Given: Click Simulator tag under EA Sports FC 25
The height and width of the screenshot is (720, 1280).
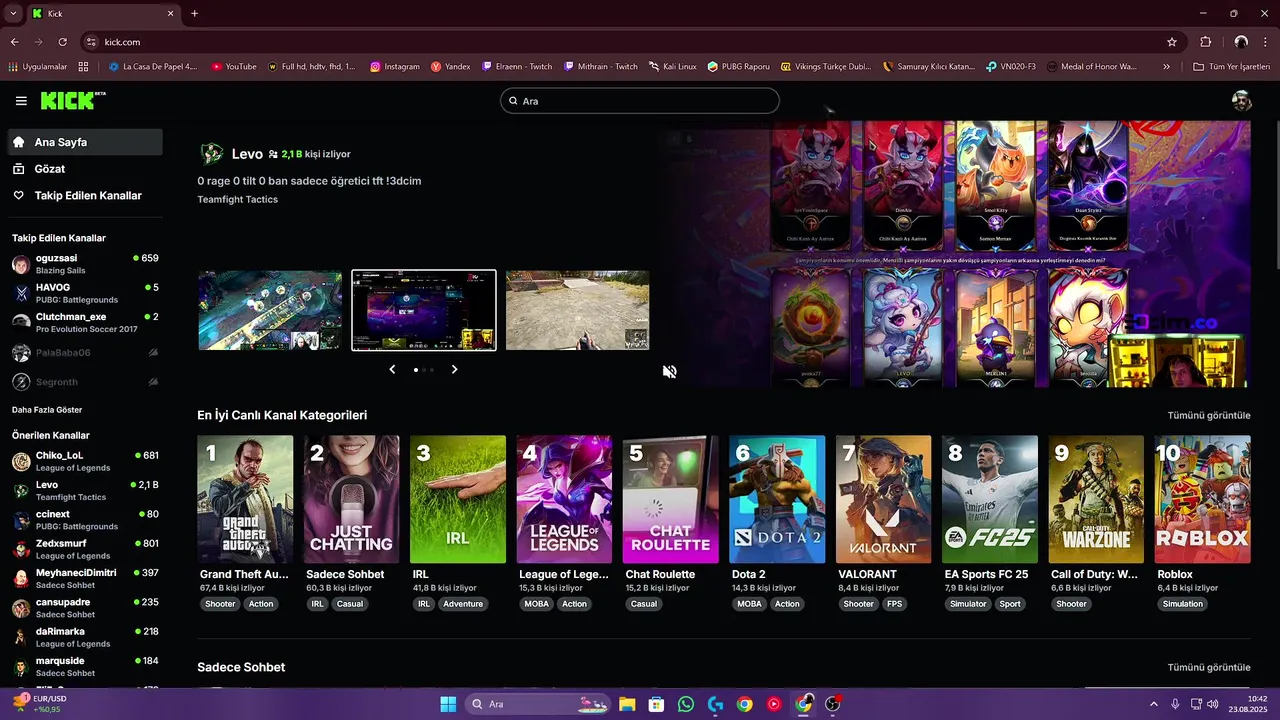Looking at the screenshot, I should click(x=968, y=604).
